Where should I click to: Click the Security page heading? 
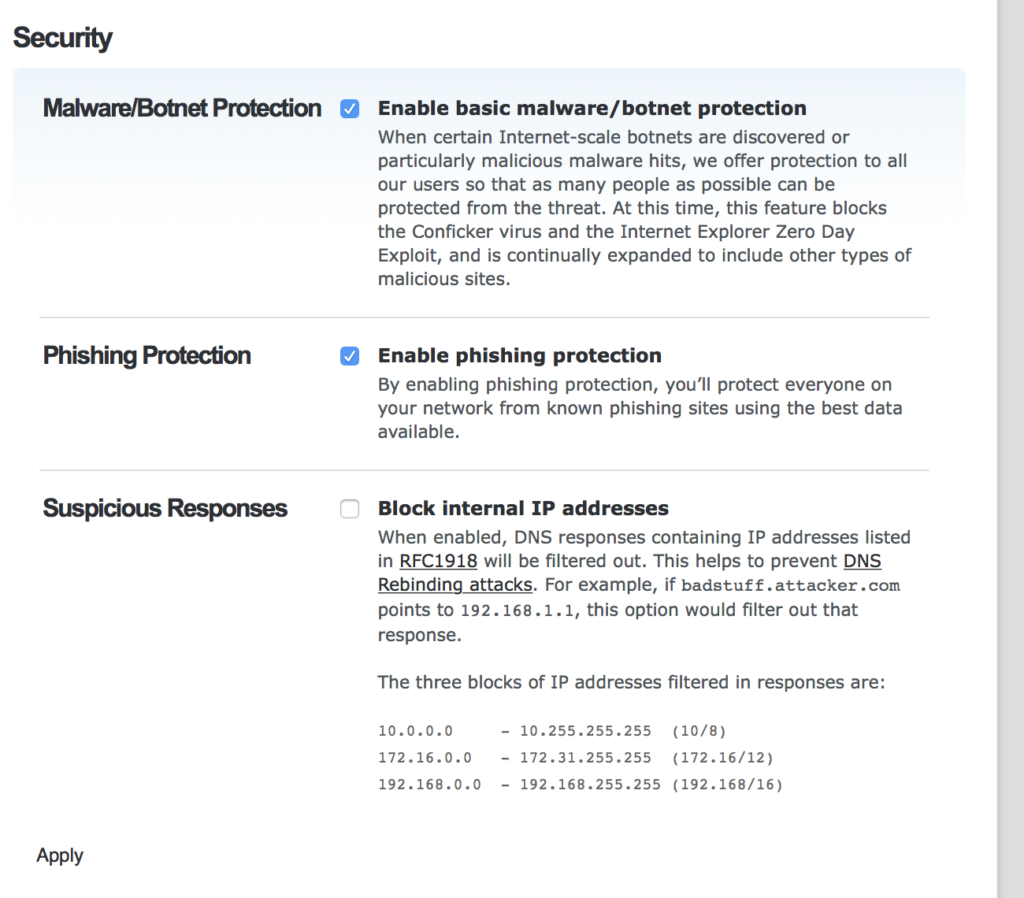click(x=62, y=38)
